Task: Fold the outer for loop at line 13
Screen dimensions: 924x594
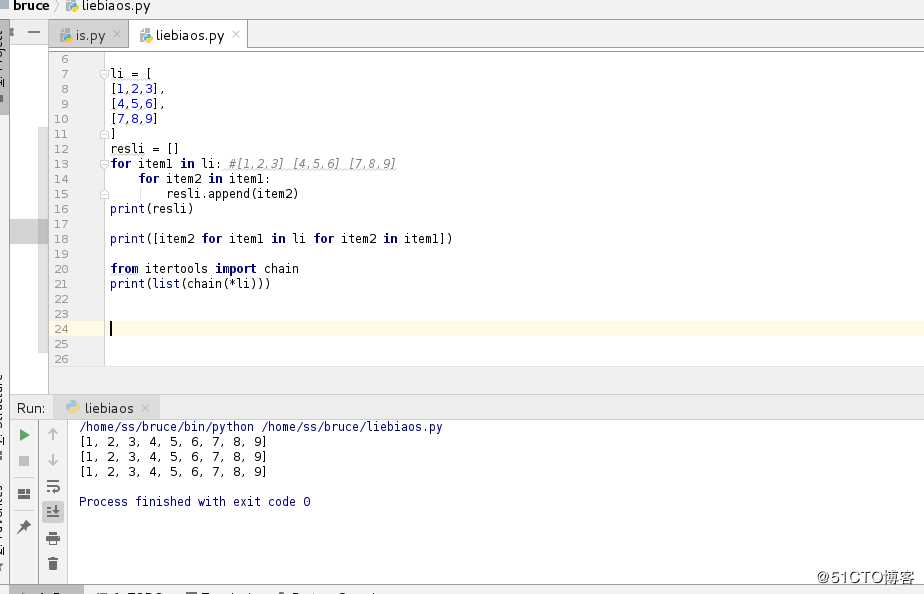Action: (104, 164)
